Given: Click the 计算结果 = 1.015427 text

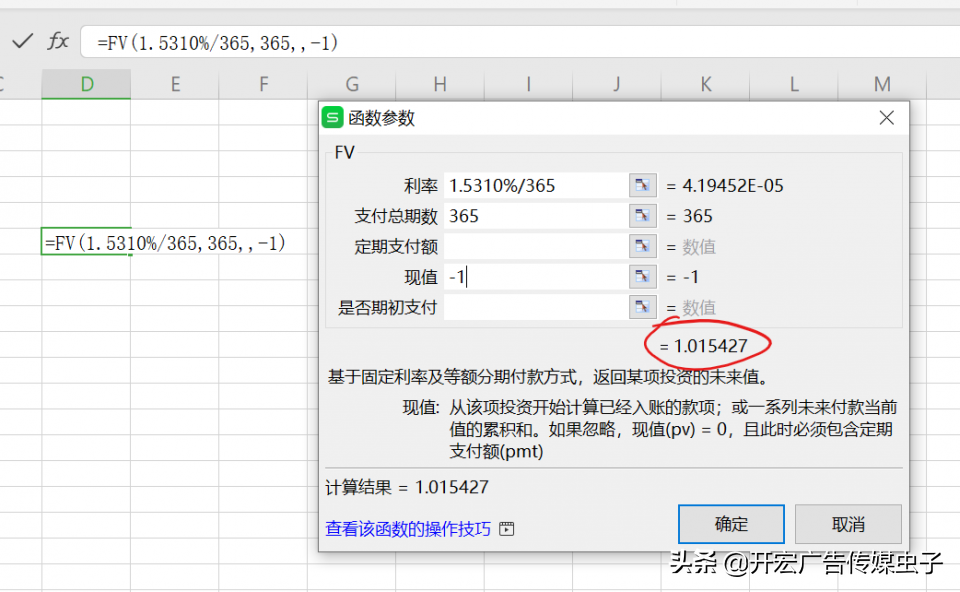Looking at the screenshot, I should pyautogui.click(x=407, y=487).
